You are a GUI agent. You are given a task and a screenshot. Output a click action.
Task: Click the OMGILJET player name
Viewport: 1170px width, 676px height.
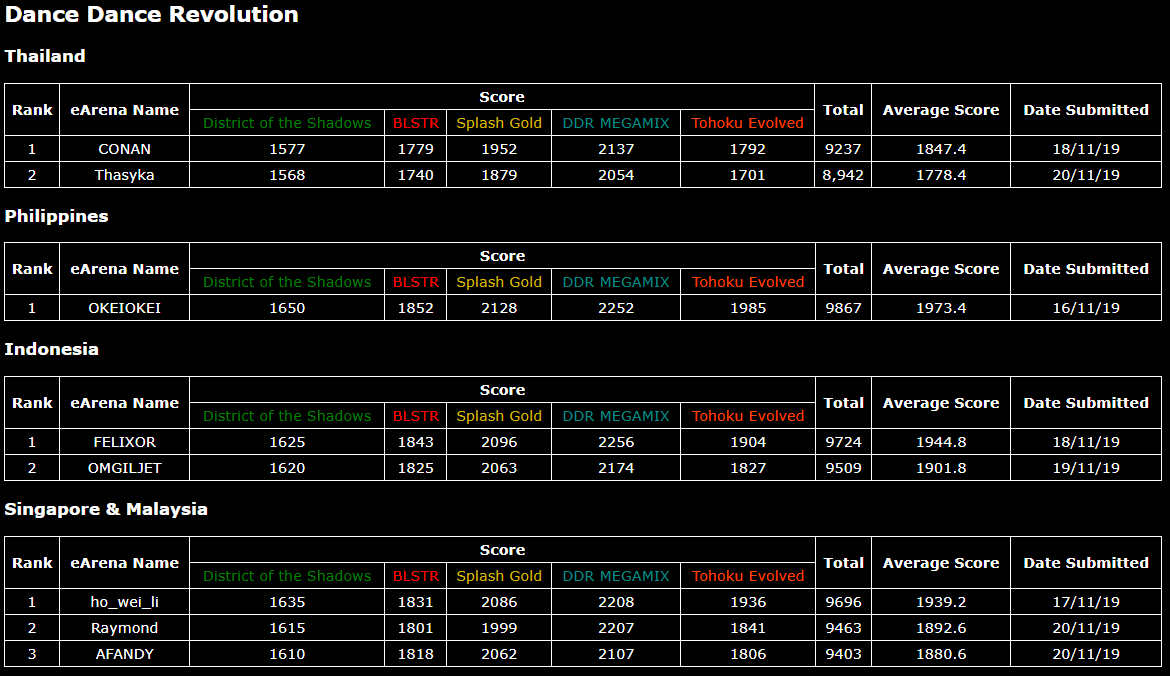point(124,468)
